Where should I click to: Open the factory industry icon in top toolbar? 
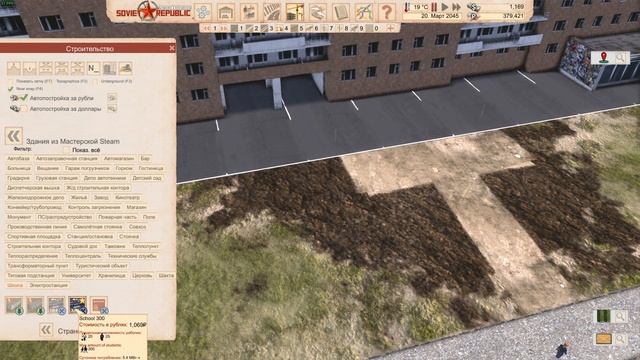pyautogui.click(x=249, y=11)
